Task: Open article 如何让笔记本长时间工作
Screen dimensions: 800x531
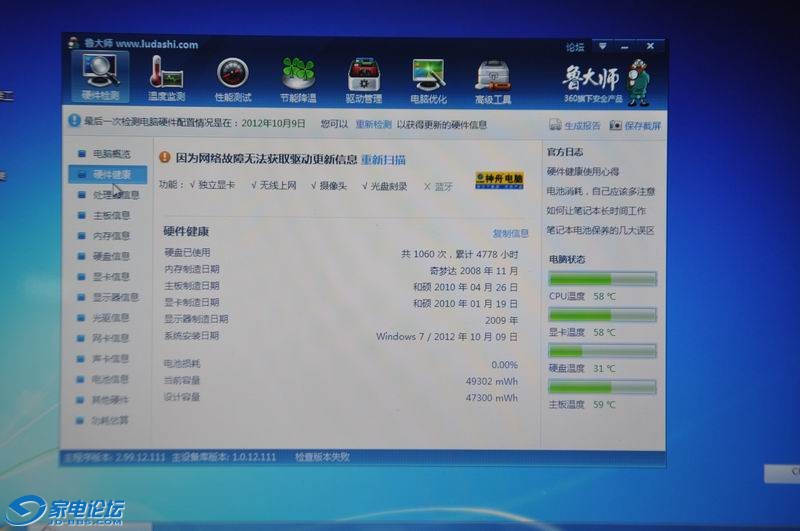Action: [596, 211]
